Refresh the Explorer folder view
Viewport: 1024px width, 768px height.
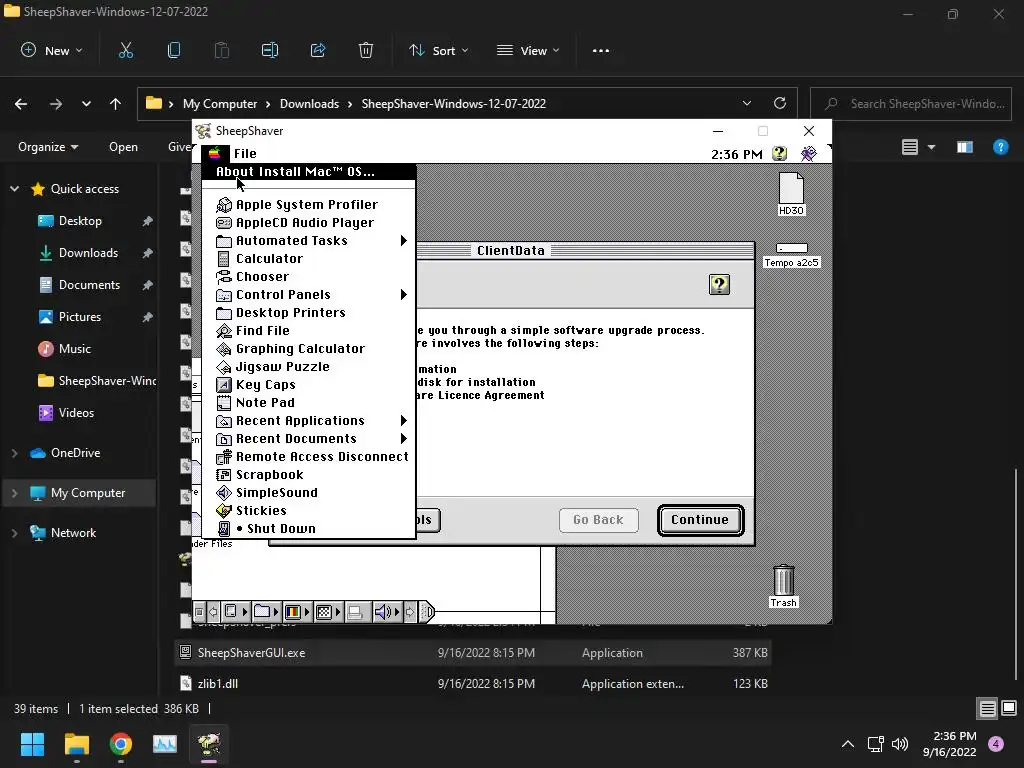[780, 103]
